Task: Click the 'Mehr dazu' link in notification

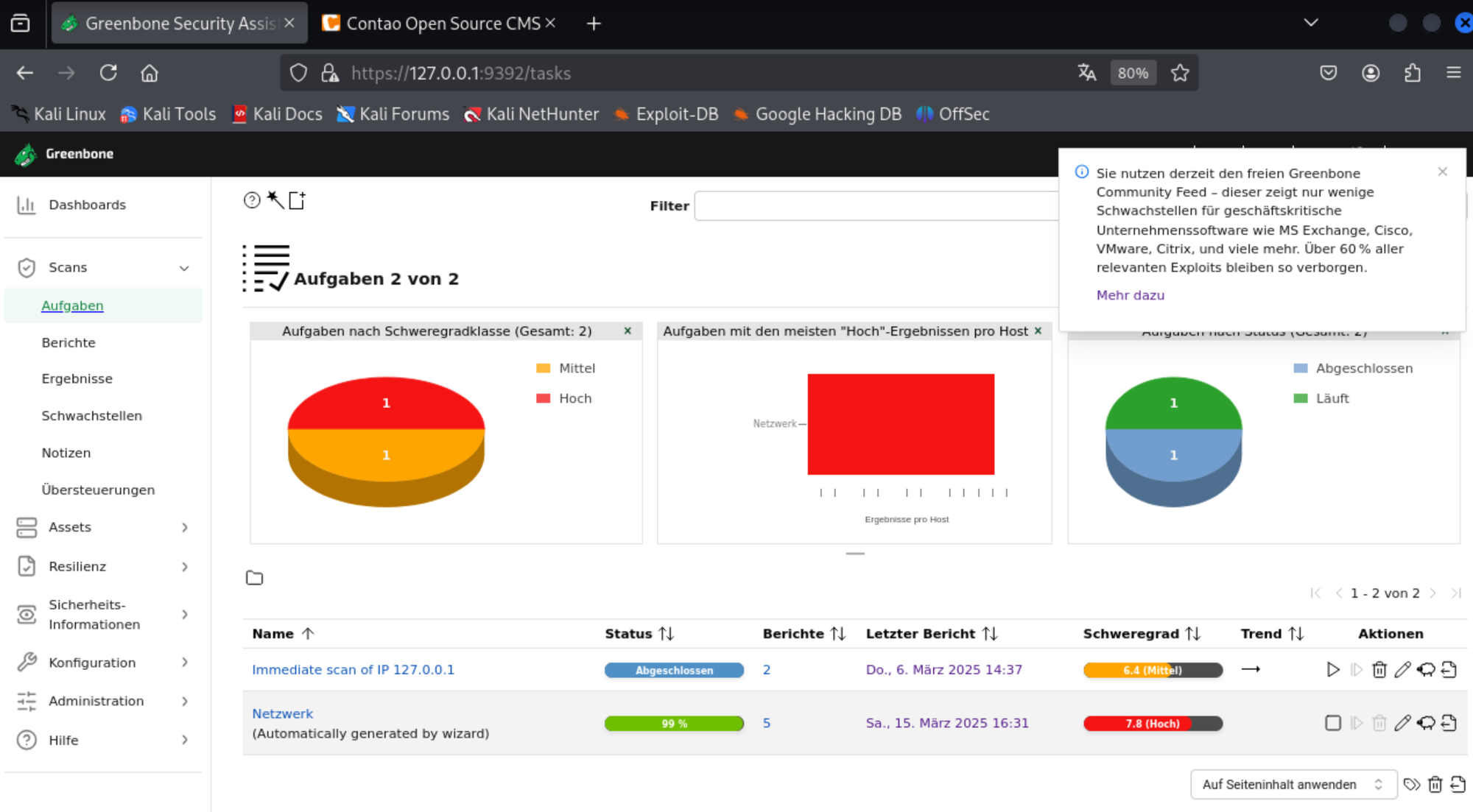Action: point(1130,295)
